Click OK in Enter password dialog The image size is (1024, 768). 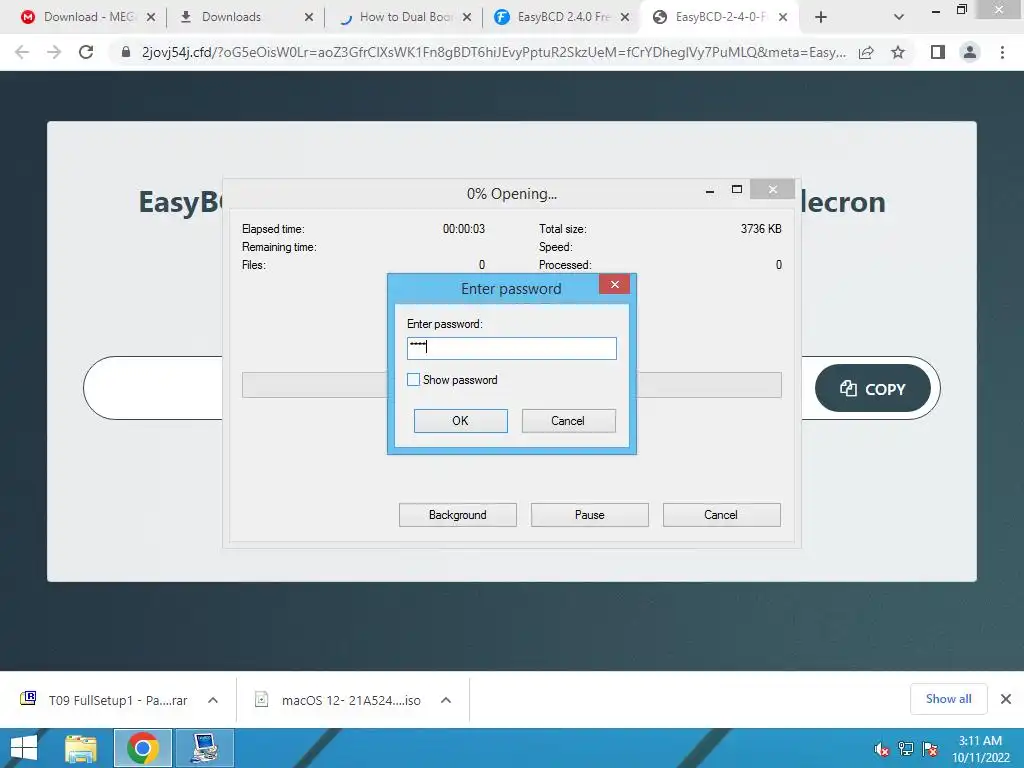click(460, 421)
